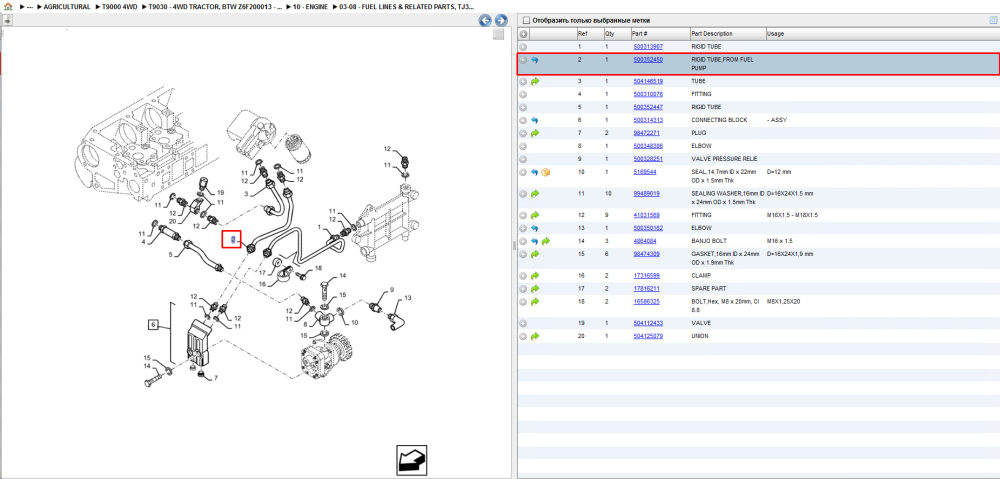Click the gray circle icon for part 500313967
Screen dimensions: 1000x479
[x=523, y=47]
